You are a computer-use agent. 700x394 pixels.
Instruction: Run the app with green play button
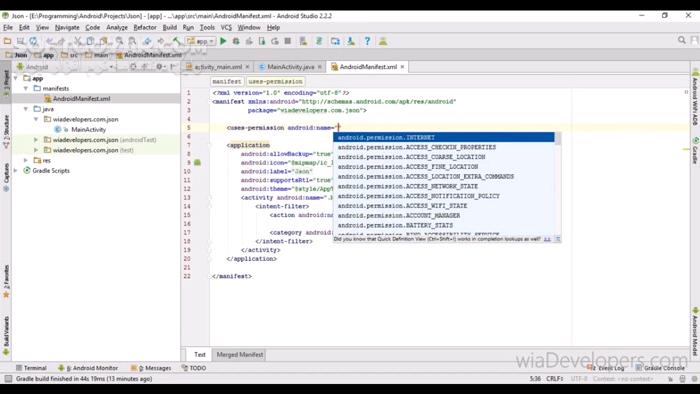click(x=223, y=41)
